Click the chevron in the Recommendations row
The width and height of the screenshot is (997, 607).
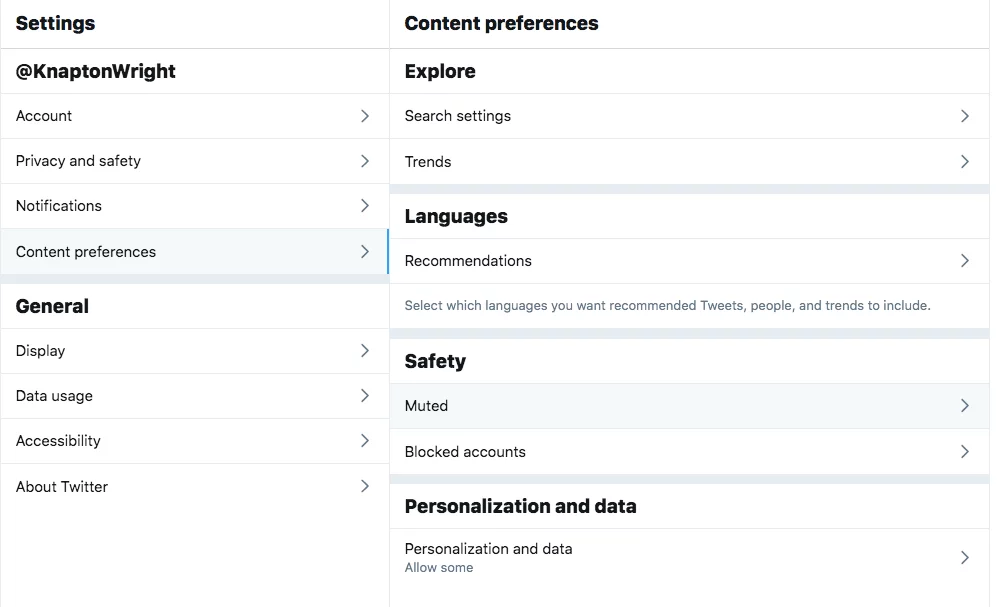click(x=965, y=261)
